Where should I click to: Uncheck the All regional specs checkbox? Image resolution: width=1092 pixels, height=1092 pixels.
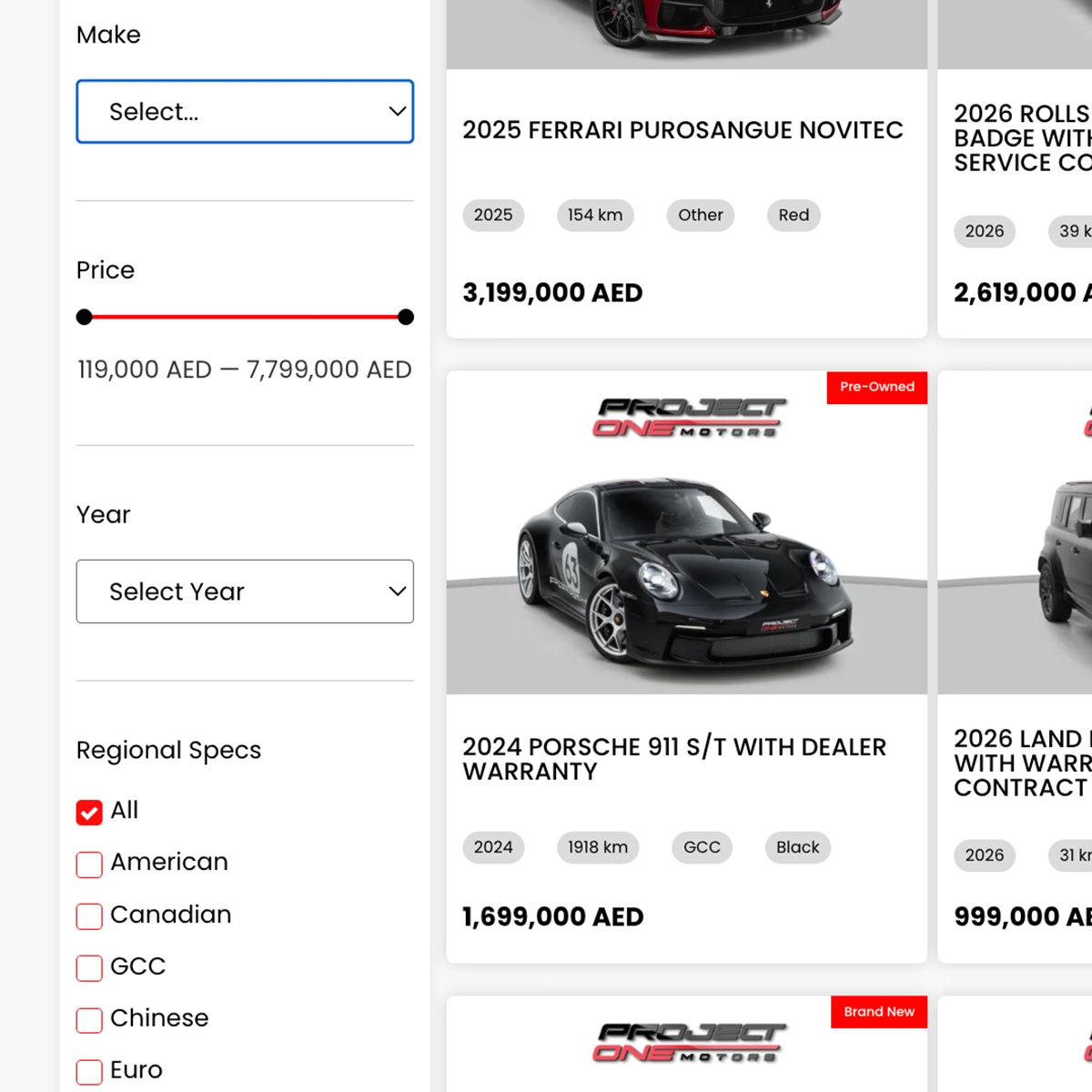coord(89,812)
